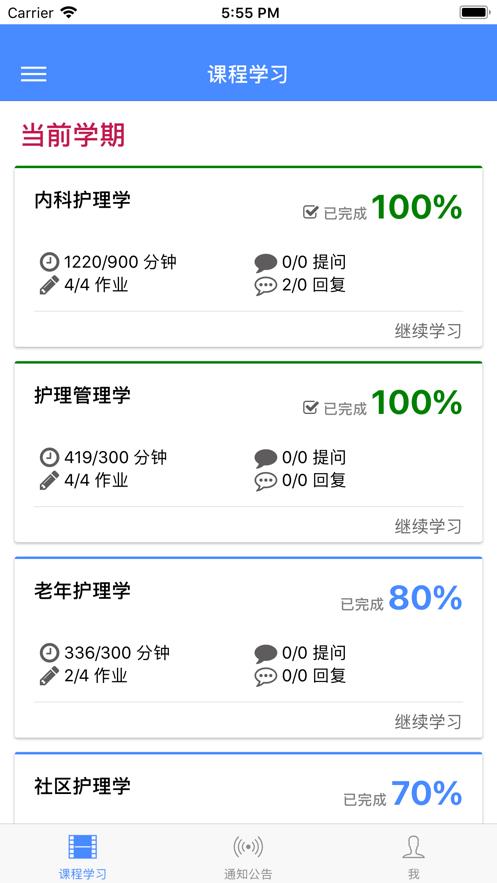Tap the 80% progress of 老年护理学
Screen dimensions: 497x883
tap(425, 598)
